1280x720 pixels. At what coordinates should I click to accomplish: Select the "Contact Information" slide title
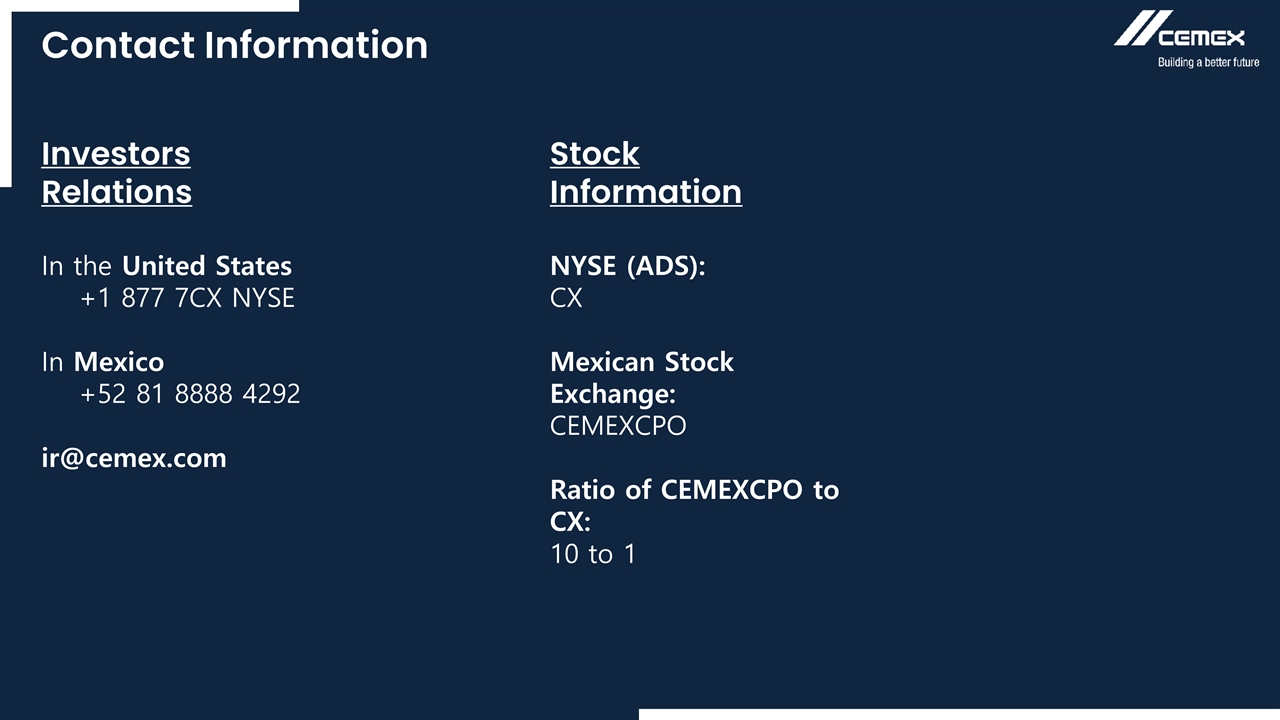[235, 45]
